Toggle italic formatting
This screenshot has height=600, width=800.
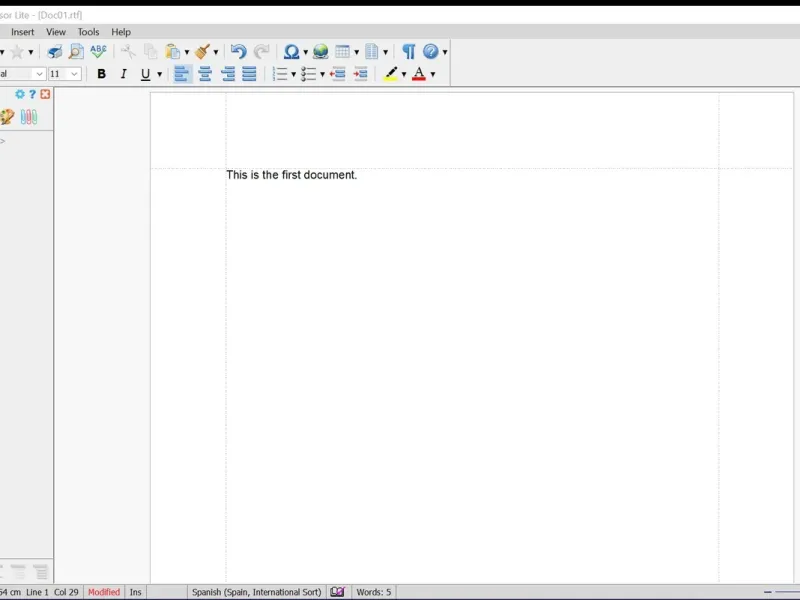coord(123,74)
